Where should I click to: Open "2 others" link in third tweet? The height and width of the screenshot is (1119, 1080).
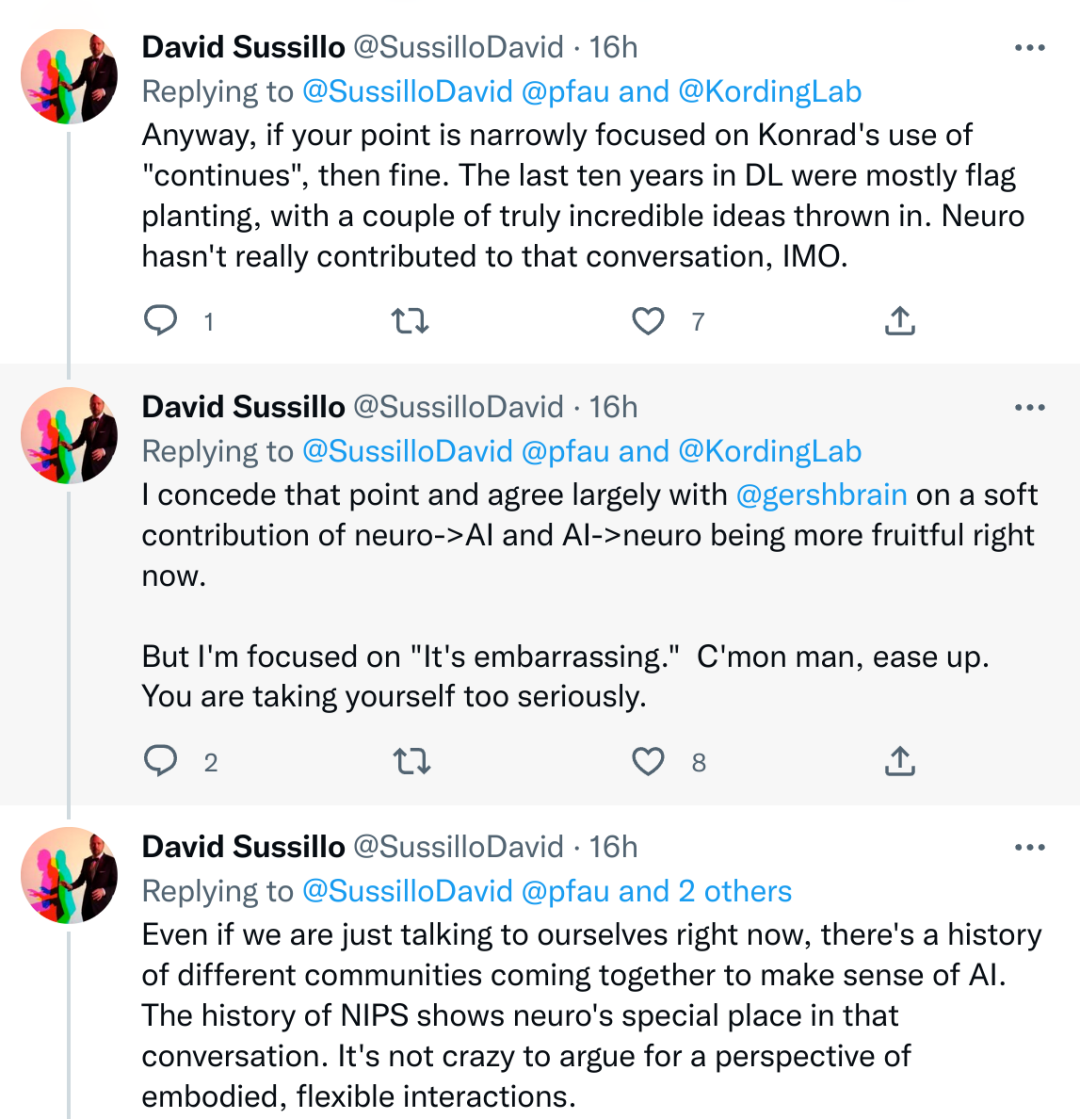(x=735, y=891)
